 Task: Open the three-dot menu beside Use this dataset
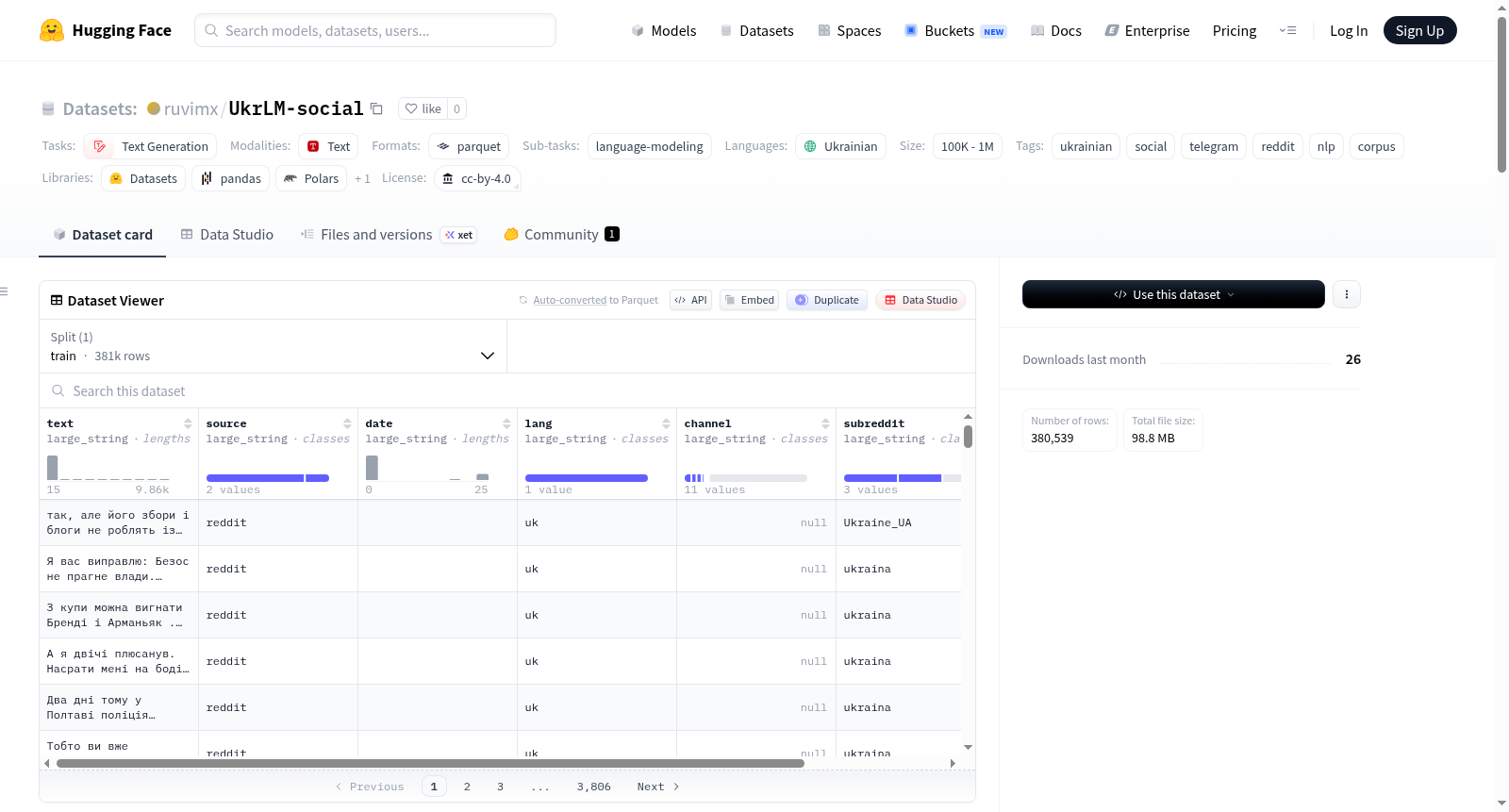click(1346, 294)
